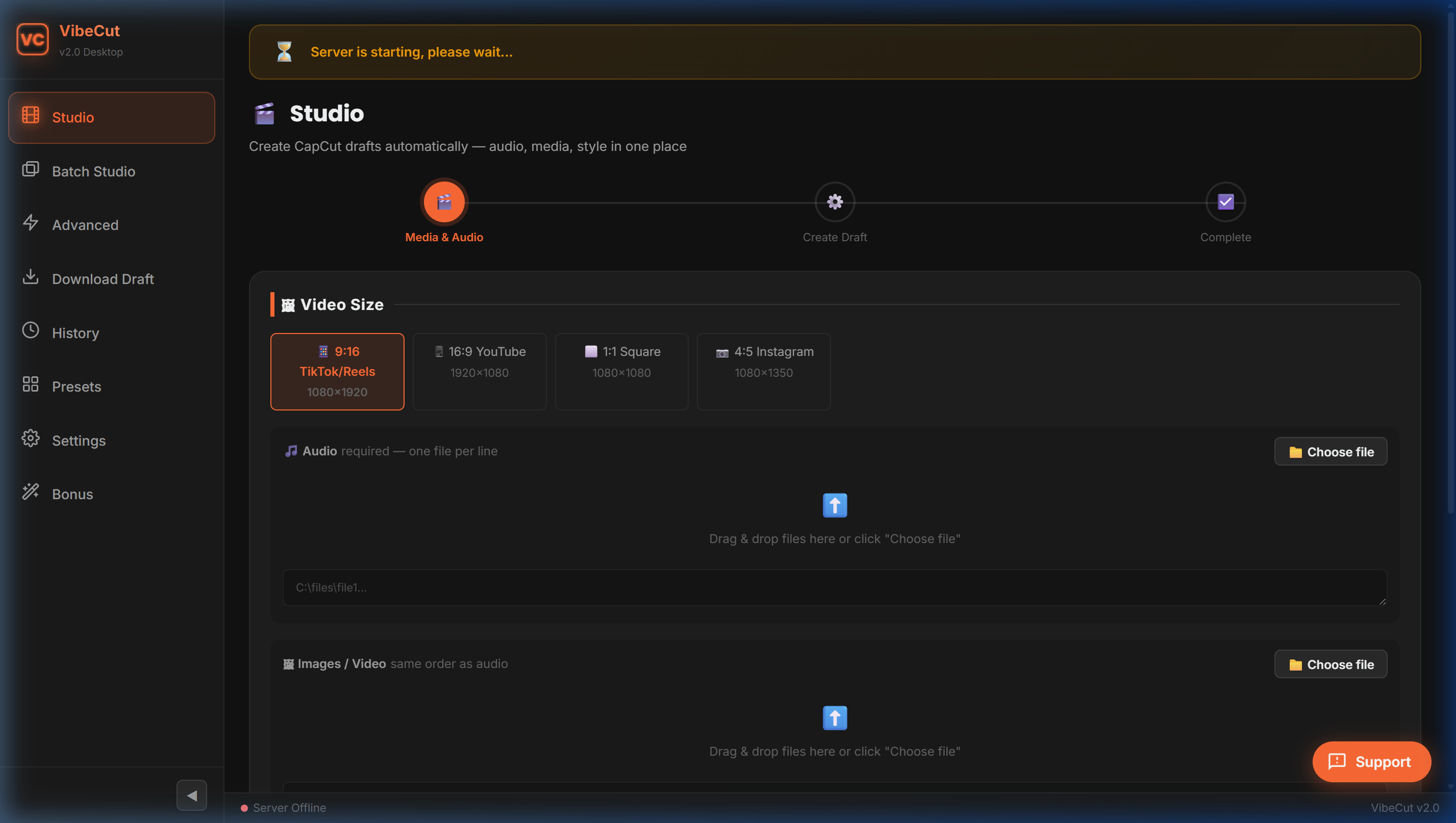Click the Complete checkmark step circle
1456x823 pixels.
coord(1225,202)
